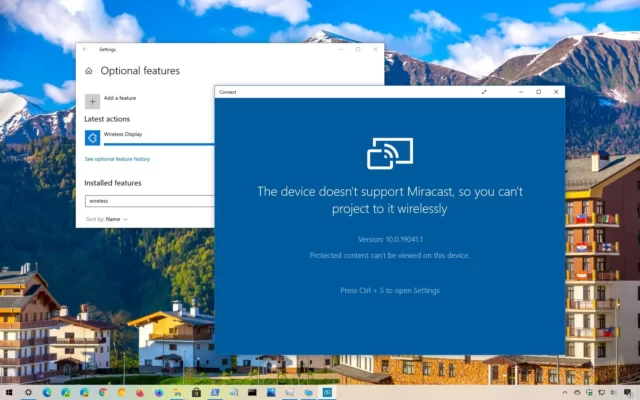Minimize the Connect window

521,92
